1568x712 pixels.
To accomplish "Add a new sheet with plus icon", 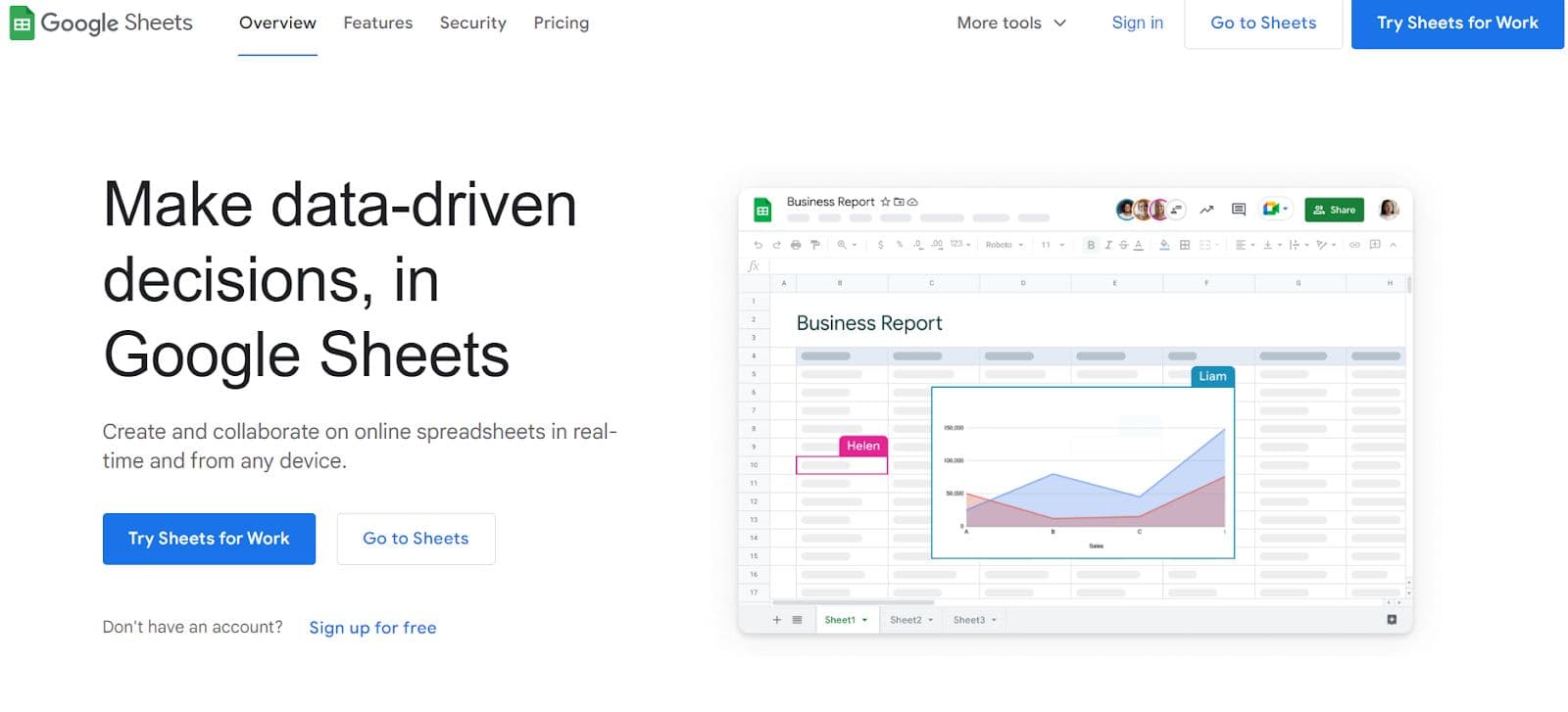I will (x=777, y=620).
